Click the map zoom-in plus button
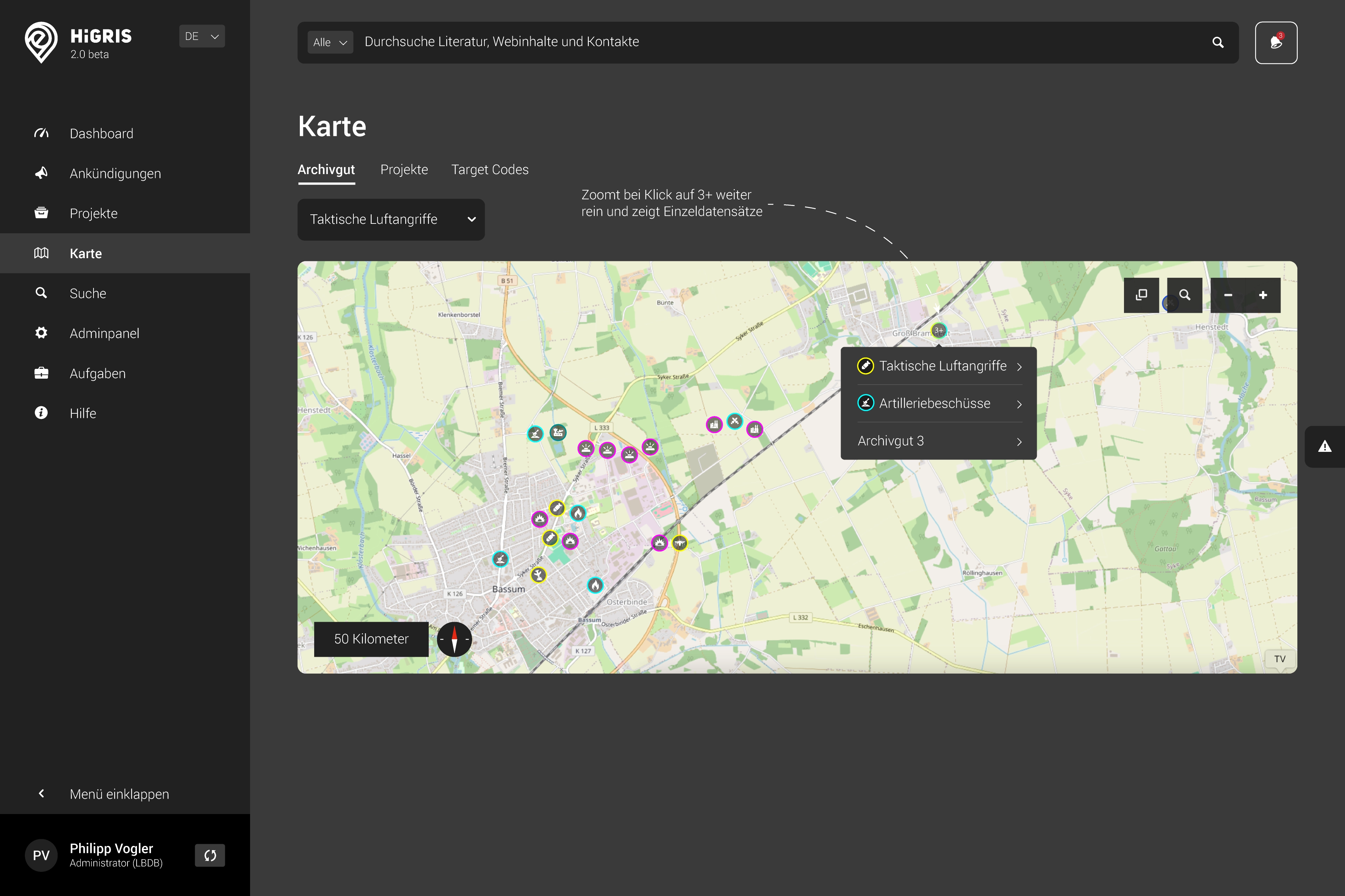 (x=1263, y=295)
